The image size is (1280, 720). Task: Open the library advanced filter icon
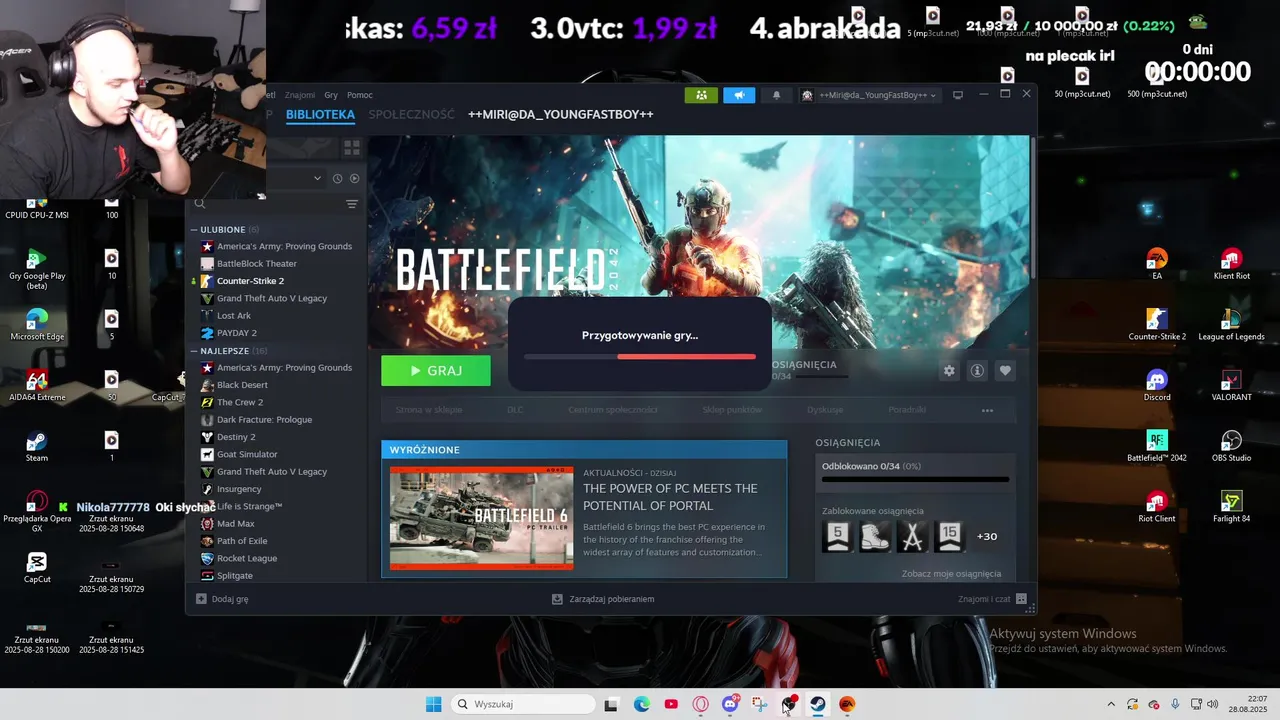pyautogui.click(x=352, y=204)
